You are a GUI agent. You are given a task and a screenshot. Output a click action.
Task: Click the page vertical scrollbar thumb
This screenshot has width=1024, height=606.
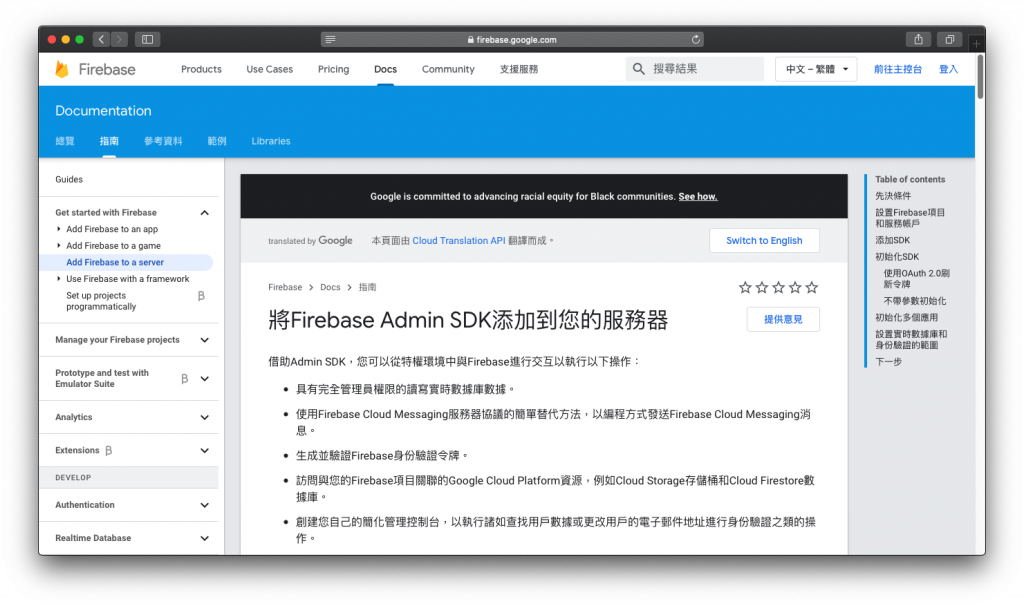pos(980,76)
